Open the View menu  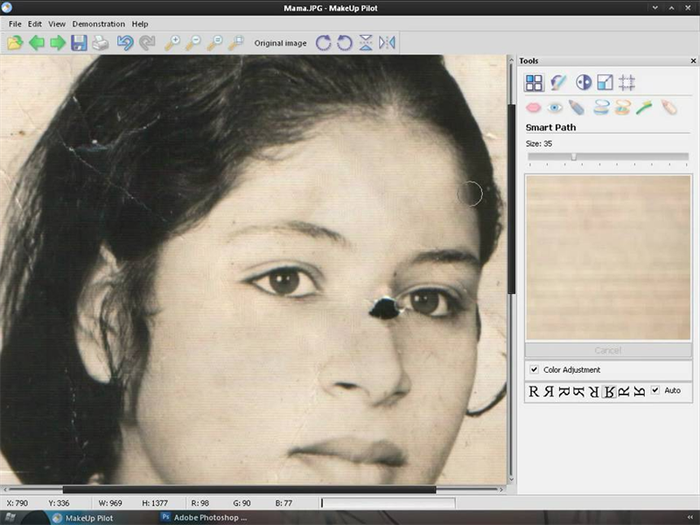click(x=57, y=24)
